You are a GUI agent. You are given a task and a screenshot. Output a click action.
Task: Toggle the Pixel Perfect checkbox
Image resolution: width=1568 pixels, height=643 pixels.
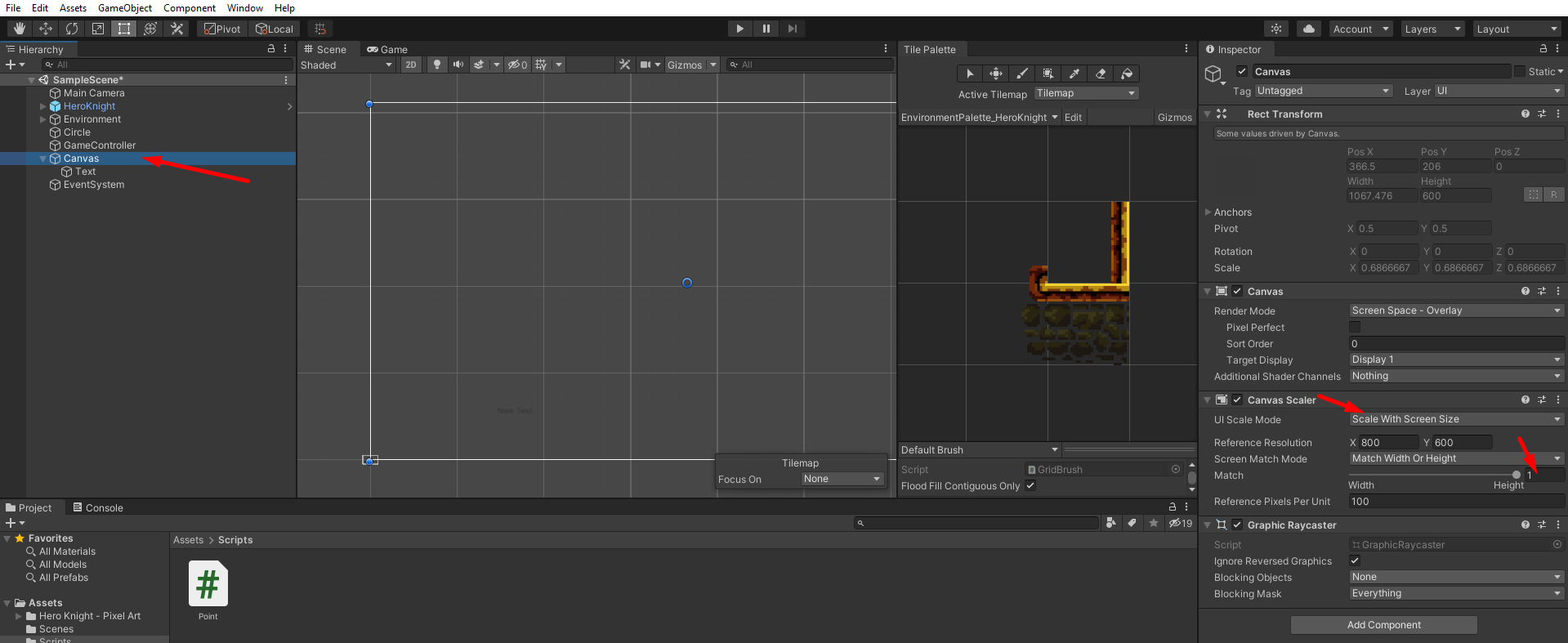point(1355,327)
